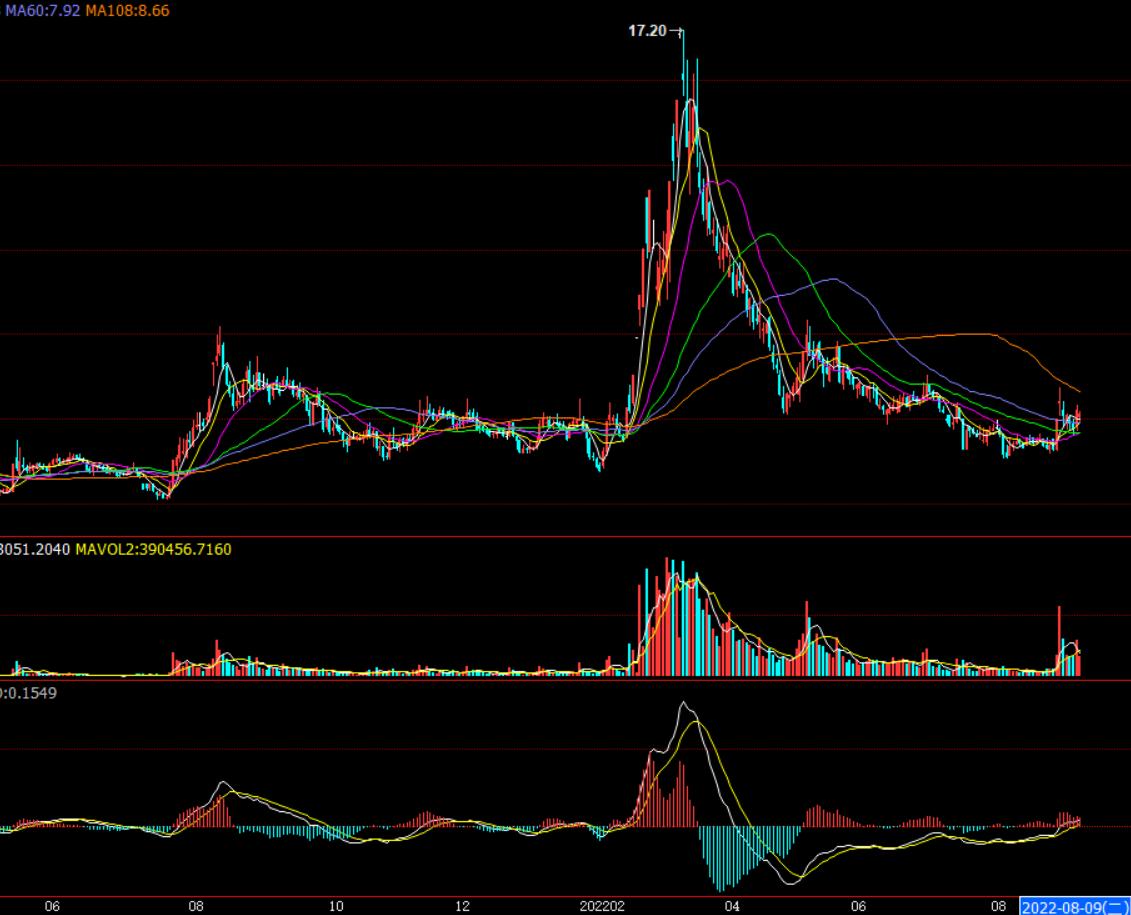1131x915 pixels.
Task: Click the 0.1549 MACD value readout
Action: pos(28,692)
